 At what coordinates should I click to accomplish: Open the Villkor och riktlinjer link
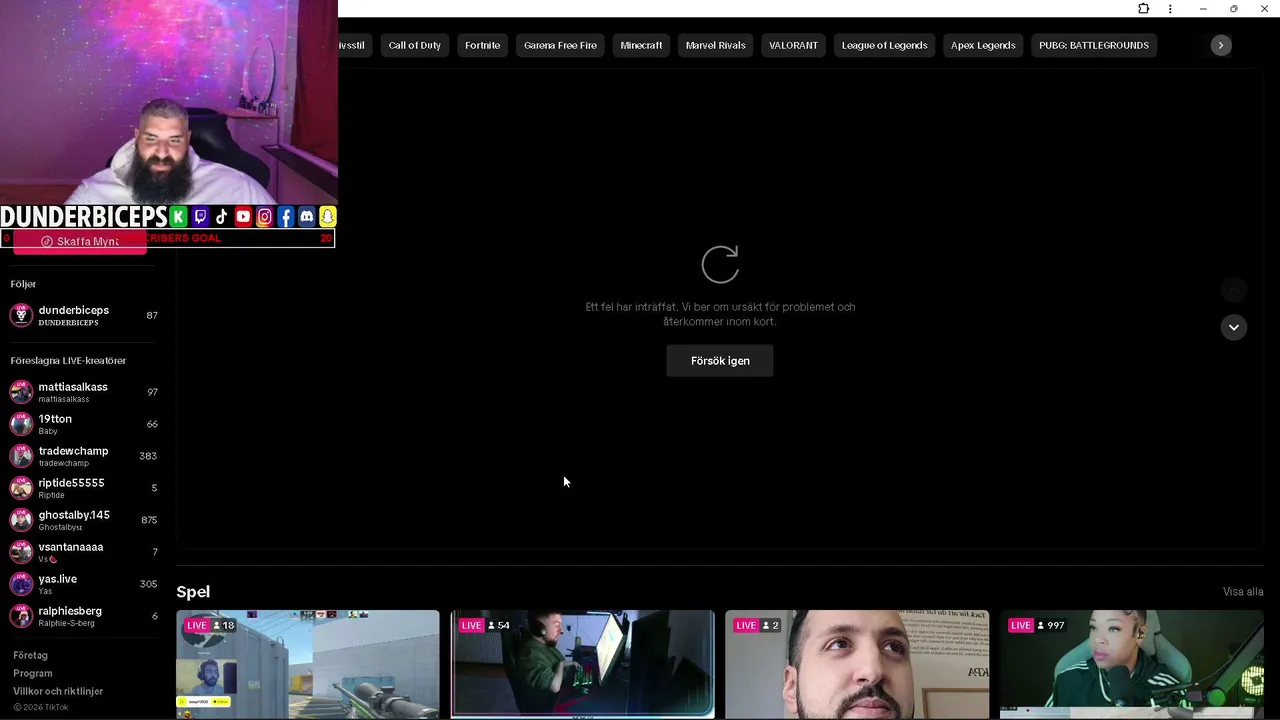58,691
